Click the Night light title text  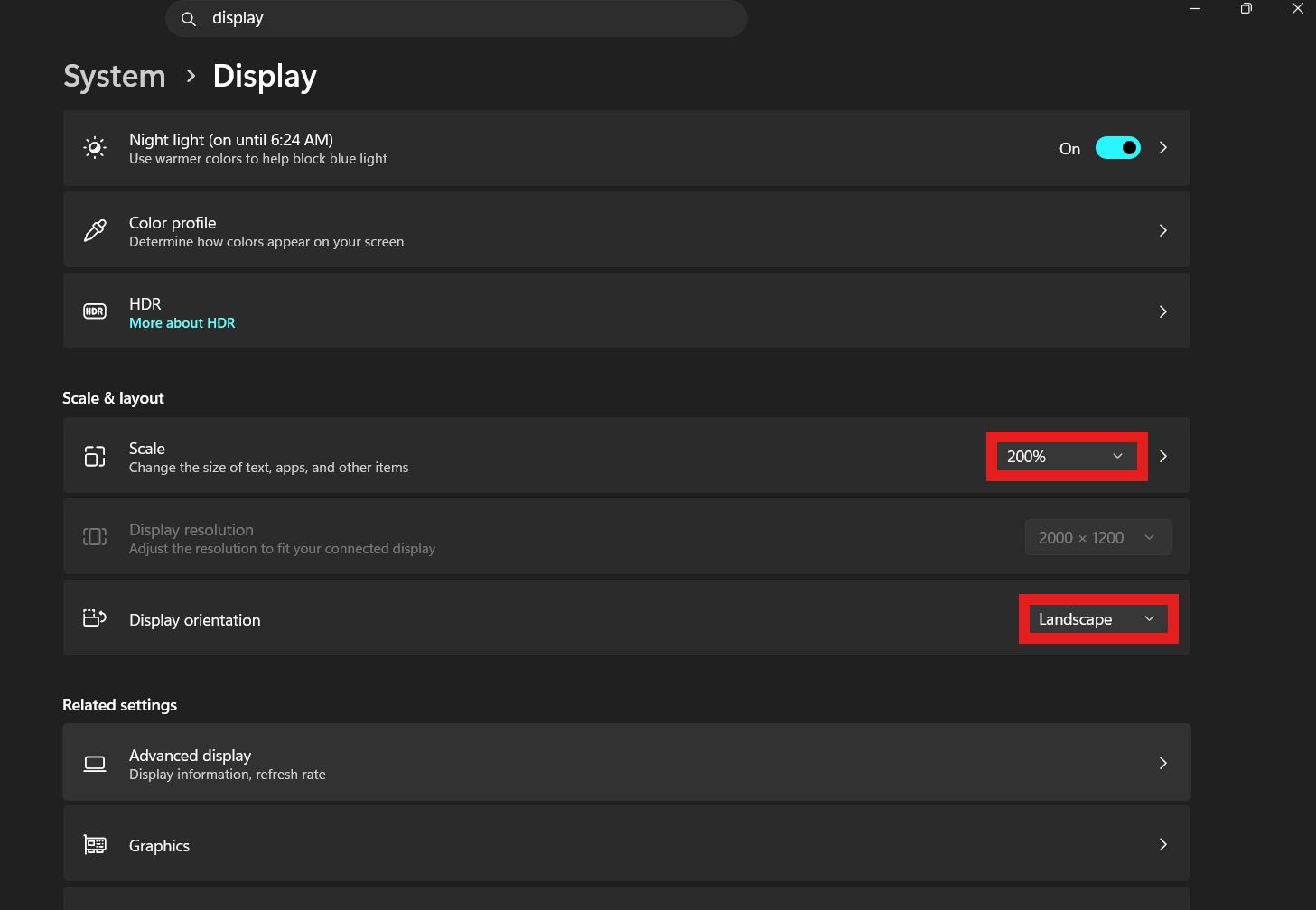231,140
